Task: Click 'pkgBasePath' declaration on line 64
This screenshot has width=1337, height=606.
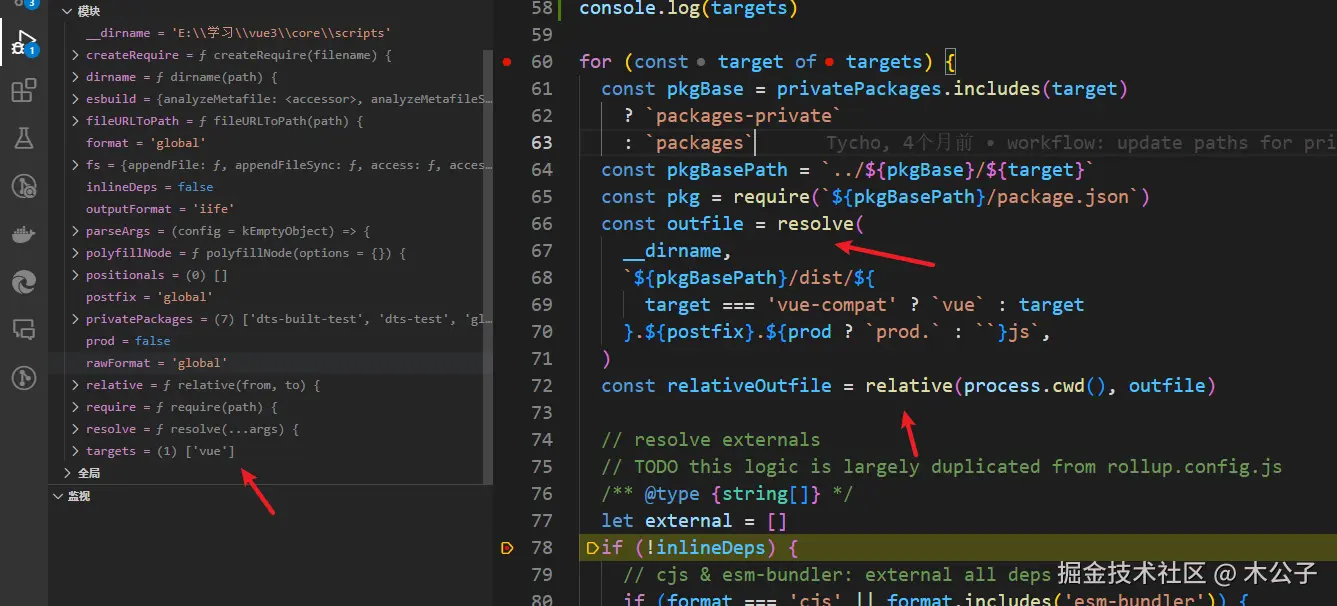Action: coord(727,170)
